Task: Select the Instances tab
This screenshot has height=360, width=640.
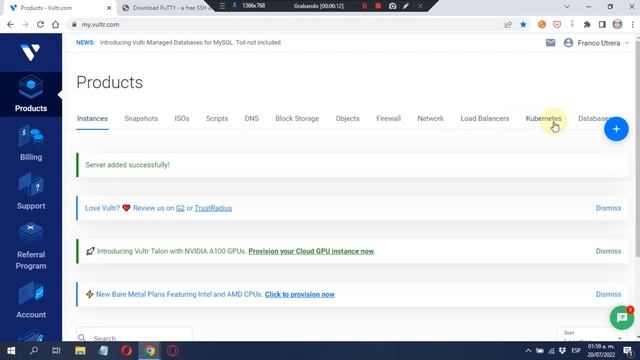Action: 92,118
